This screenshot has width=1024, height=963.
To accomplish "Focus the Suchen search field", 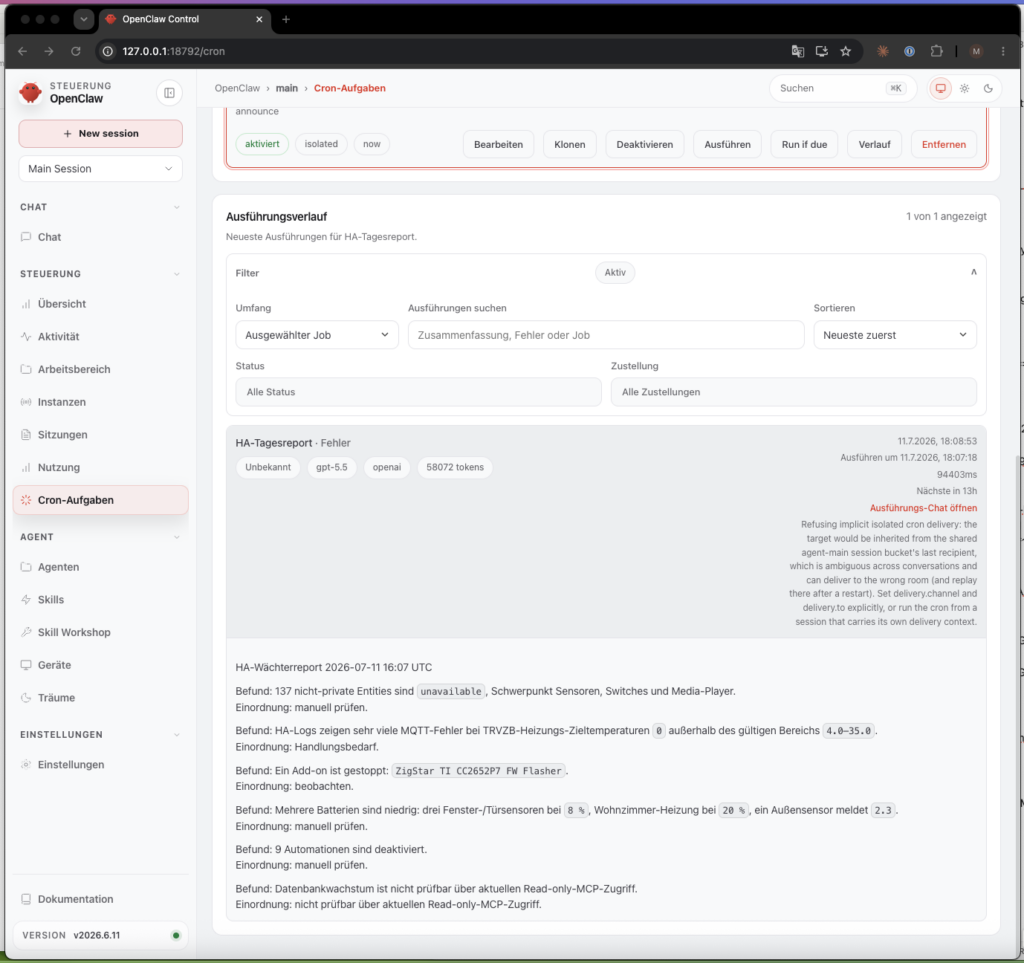I will tap(842, 88).
